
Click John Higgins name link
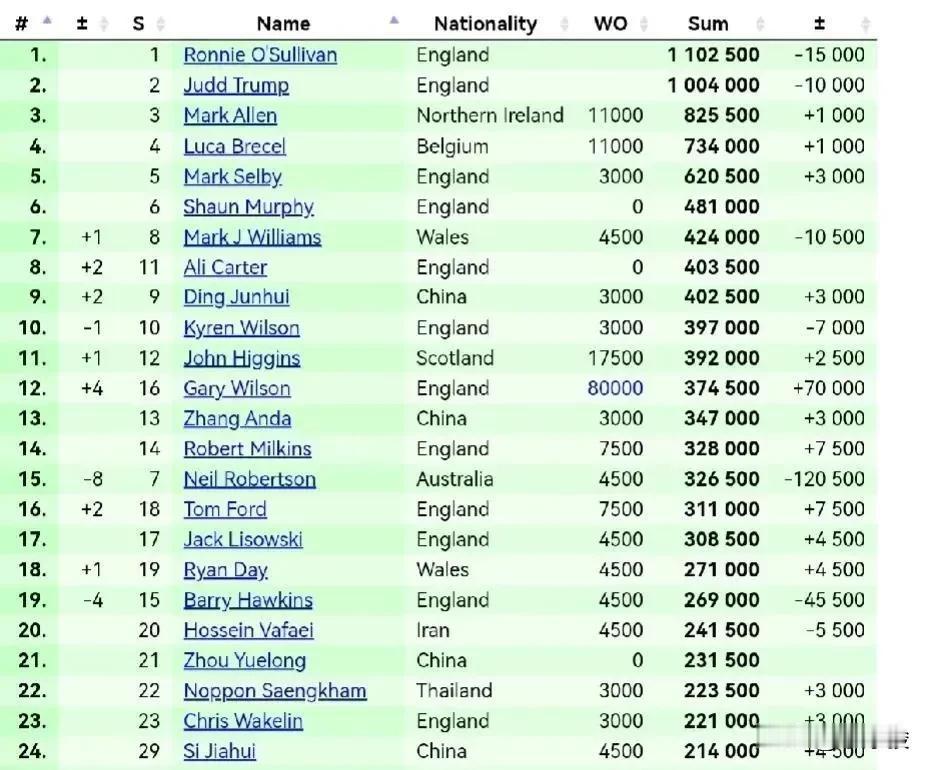241,358
